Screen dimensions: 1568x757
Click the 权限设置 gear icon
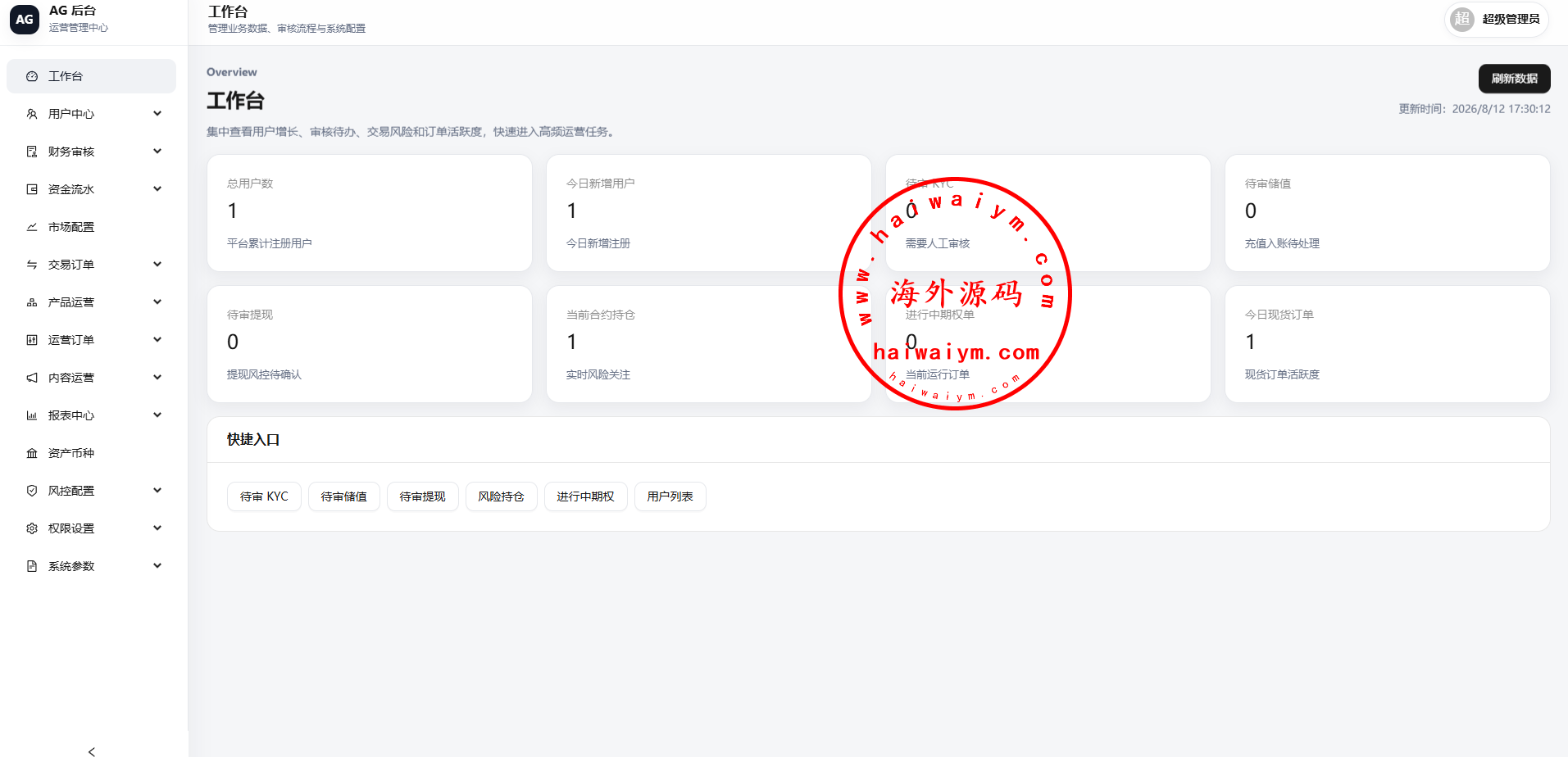click(32, 528)
